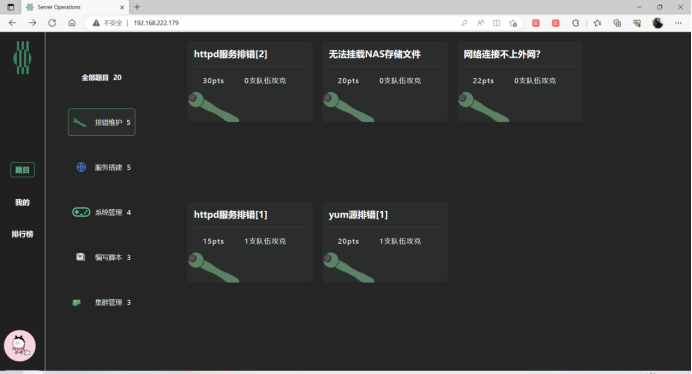Image resolution: width=692 pixels, height=374 pixels.
Task: Open the pink cartoon avatar at the bottom left
Action: pyautogui.click(x=20, y=346)
